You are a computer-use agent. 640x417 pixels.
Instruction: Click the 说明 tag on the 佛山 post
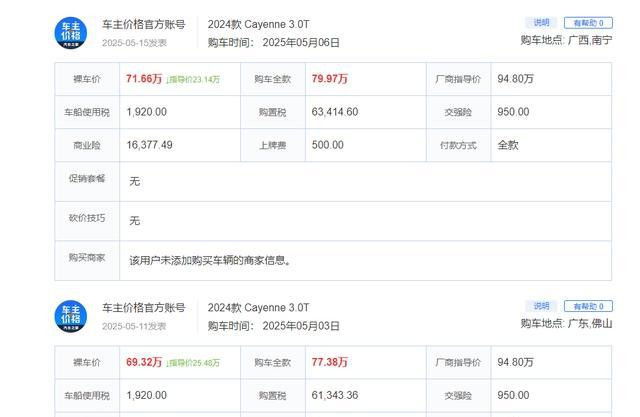click(541, 306)
